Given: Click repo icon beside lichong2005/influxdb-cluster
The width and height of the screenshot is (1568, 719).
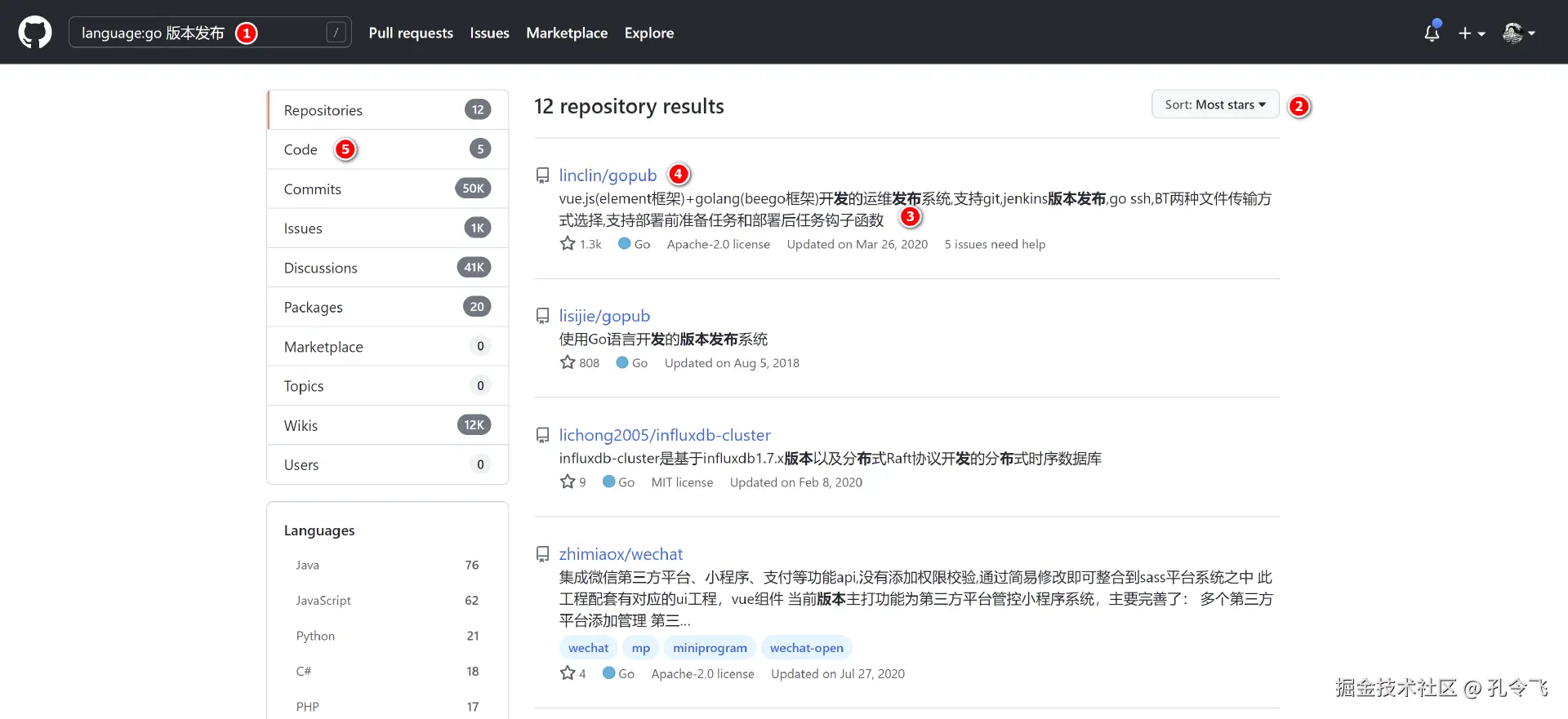Looking at the screenshot, I should tap(542, 435).
